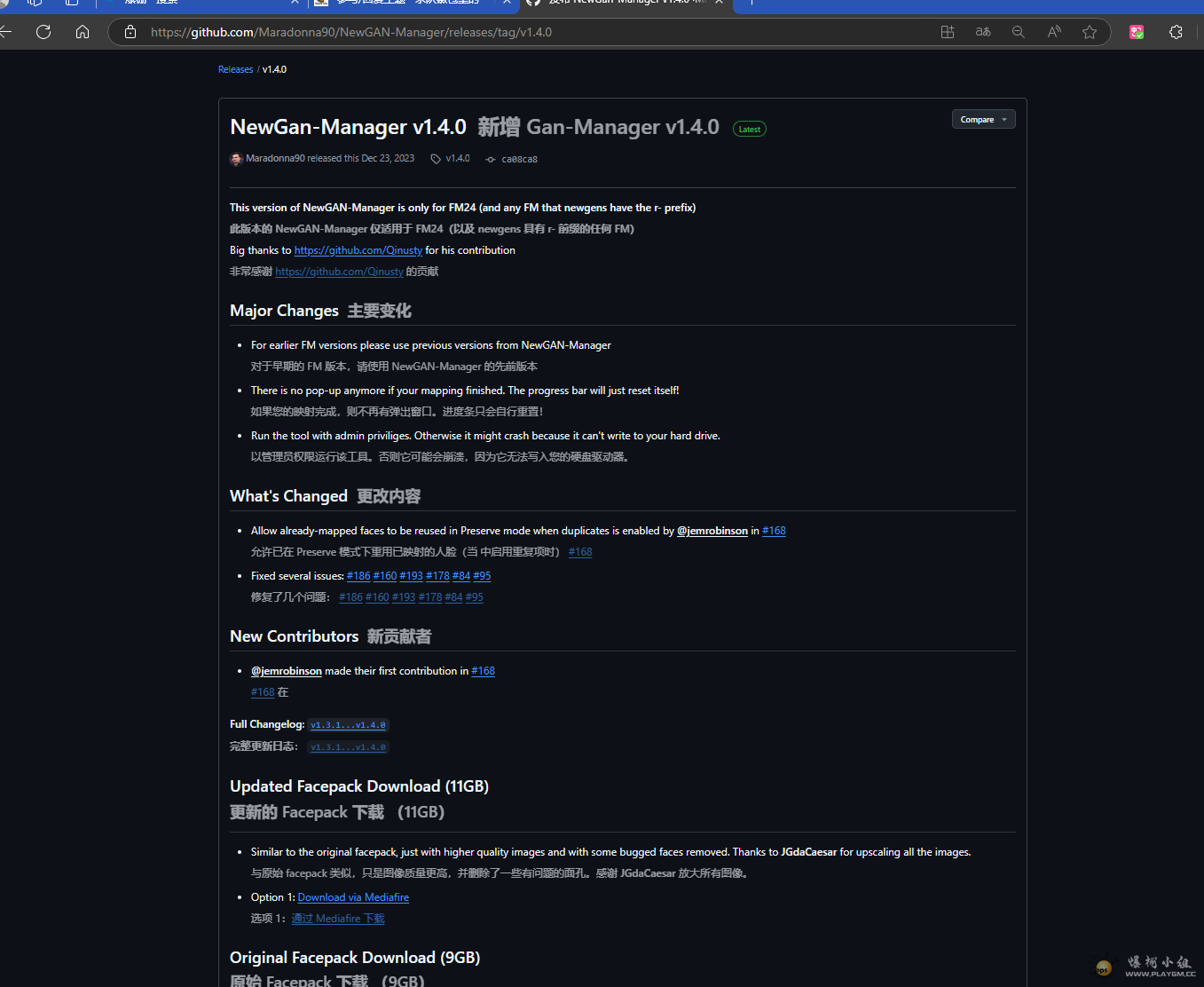Screen dimensions: 1204x987
Task: Open issue #186 in 修复了几个问题 line
Action: [350, 597]
